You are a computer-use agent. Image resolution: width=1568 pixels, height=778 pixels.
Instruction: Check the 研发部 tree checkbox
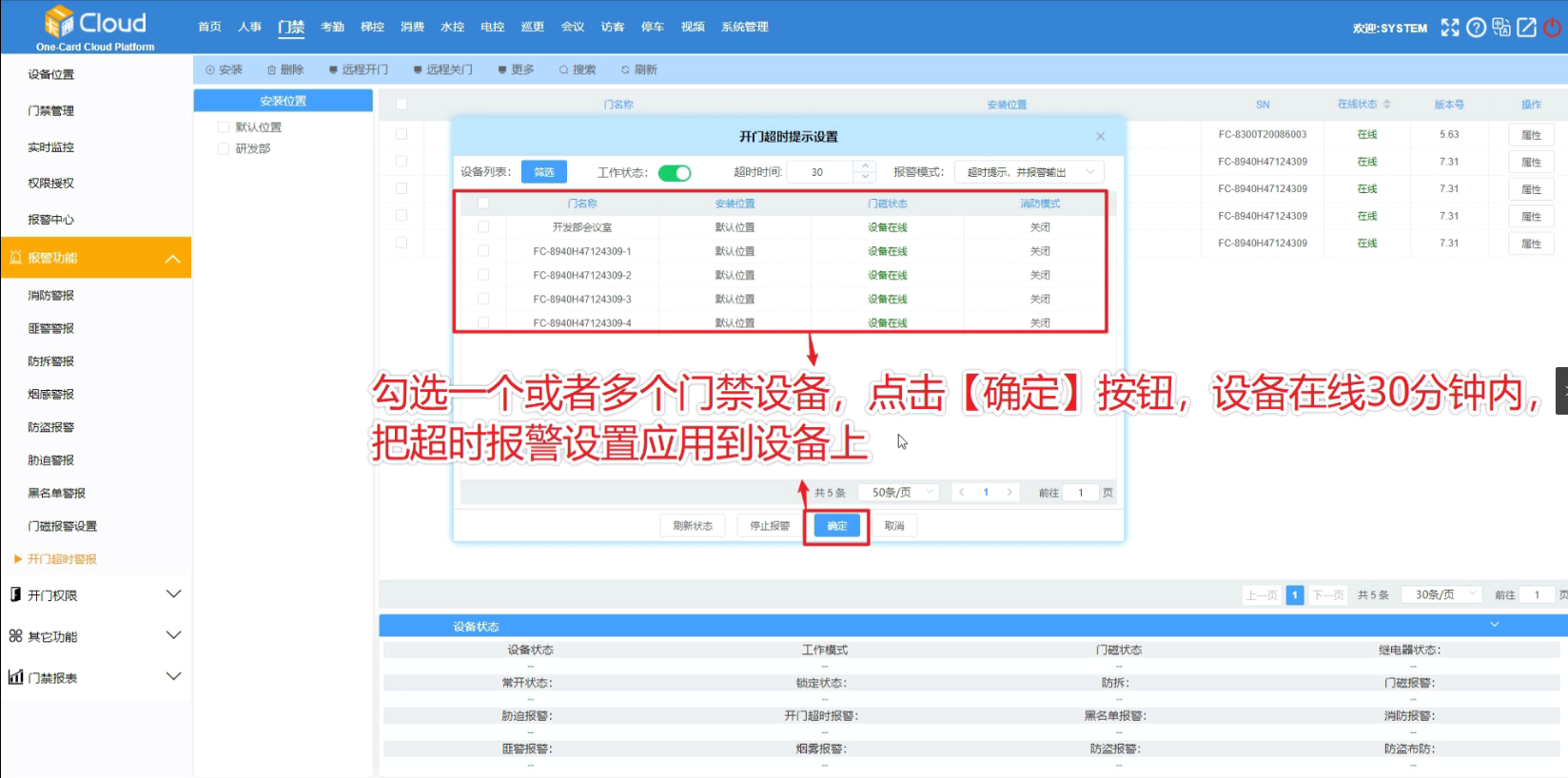224,148
